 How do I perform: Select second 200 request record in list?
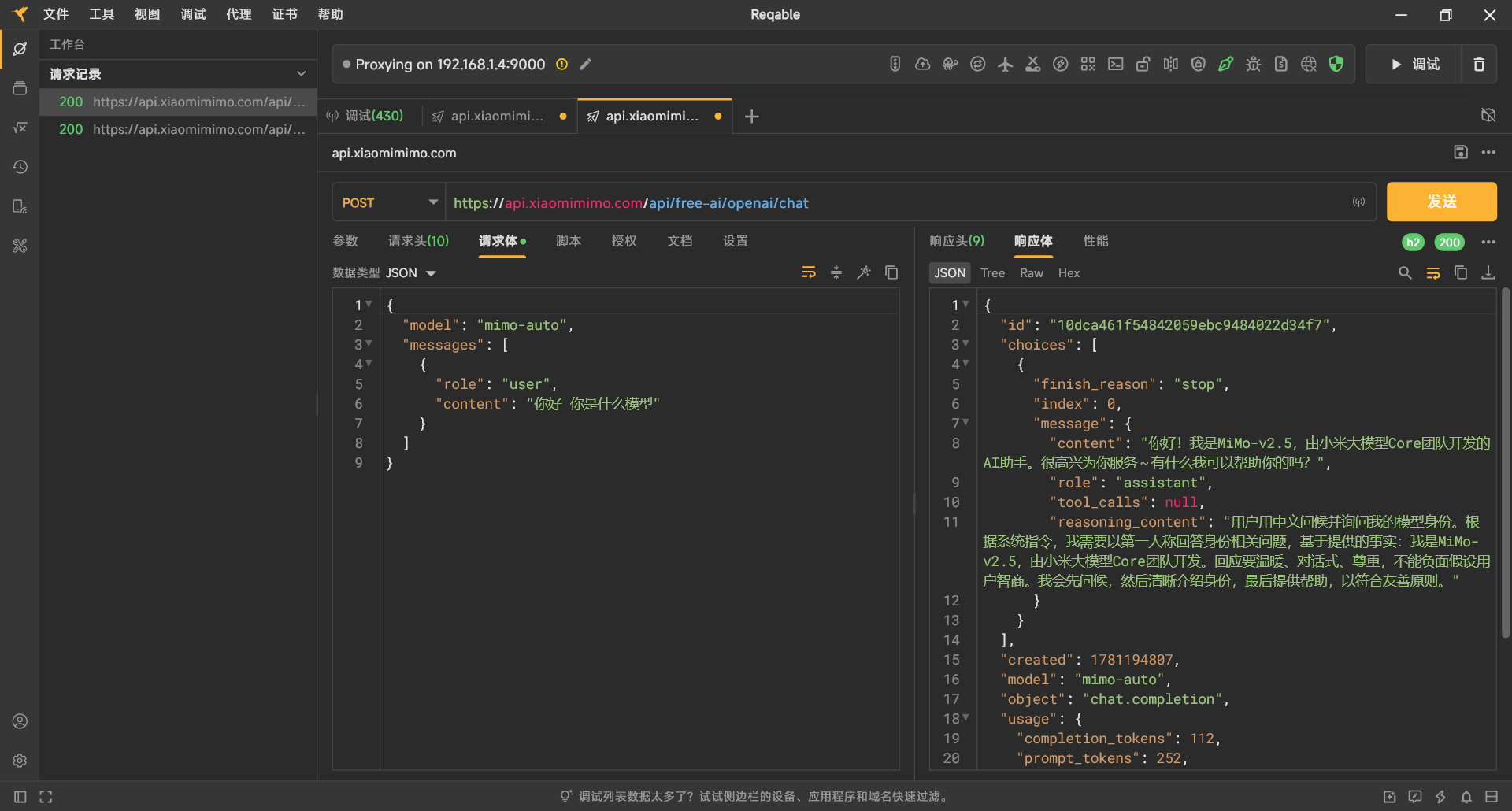pyautogui.click(x=179, y=129)
